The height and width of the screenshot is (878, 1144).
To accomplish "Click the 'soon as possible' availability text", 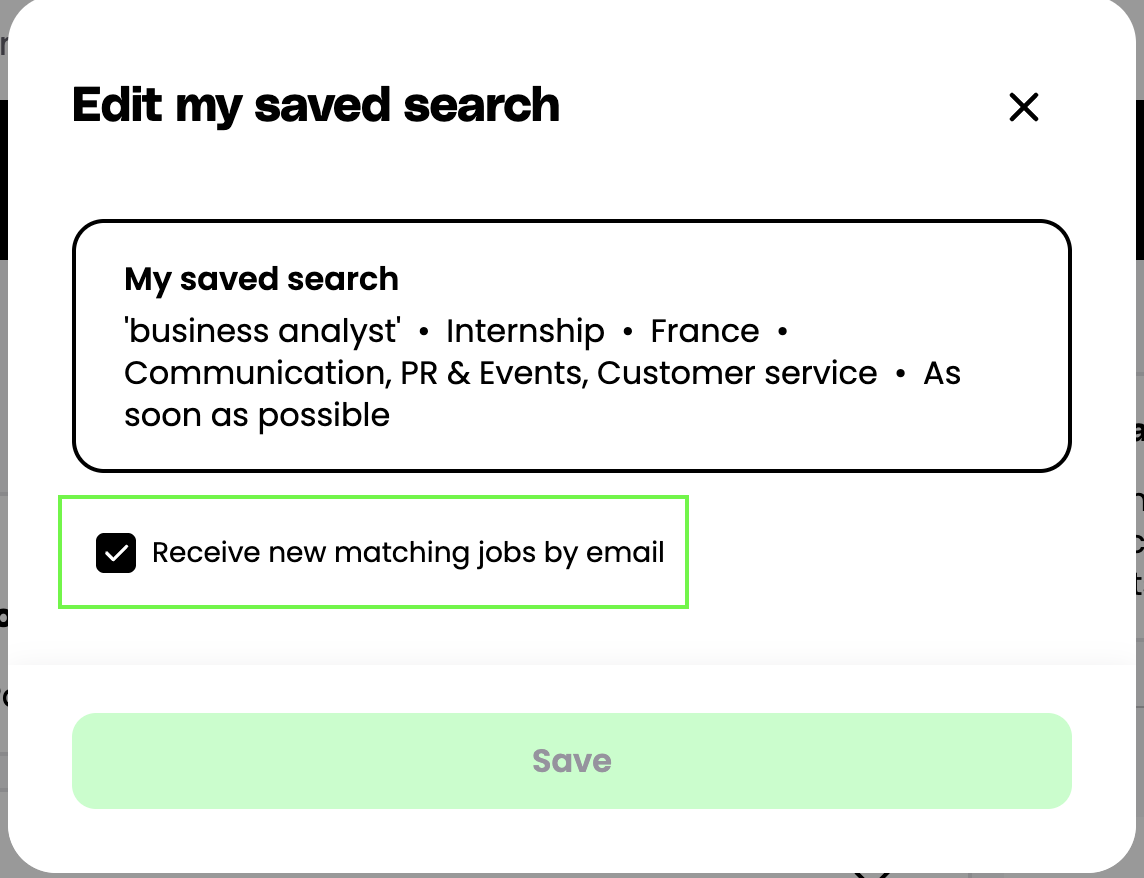I will [x=257, y=415].
